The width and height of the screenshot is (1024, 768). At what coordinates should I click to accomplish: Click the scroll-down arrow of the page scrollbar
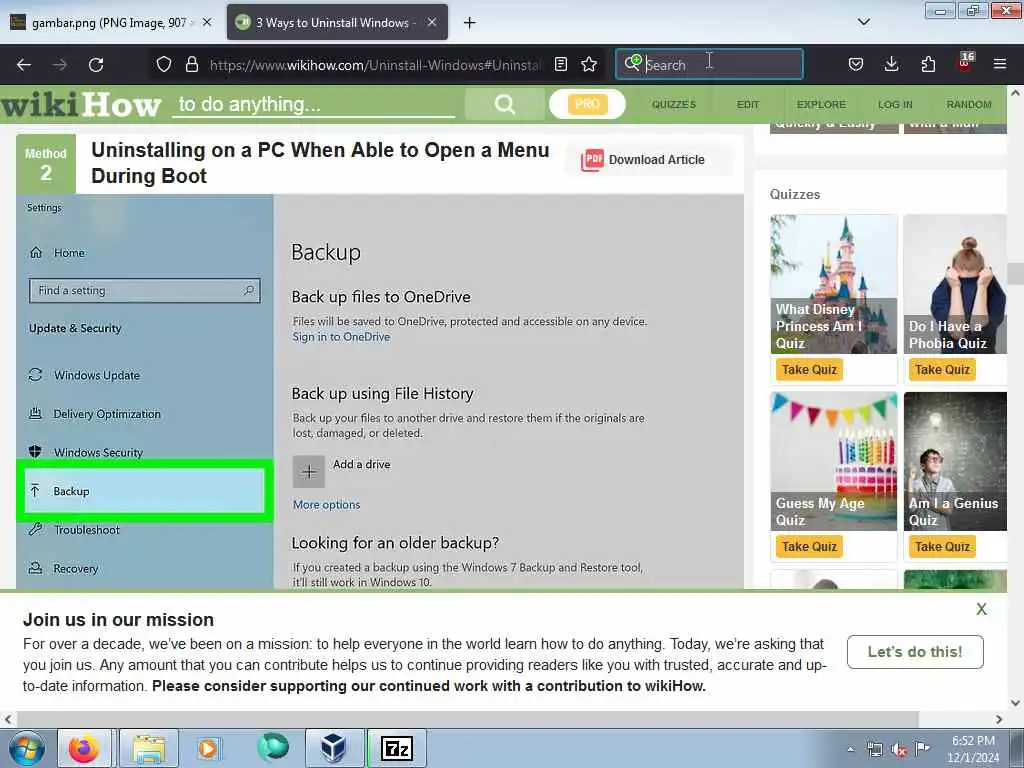(1016, 703)
